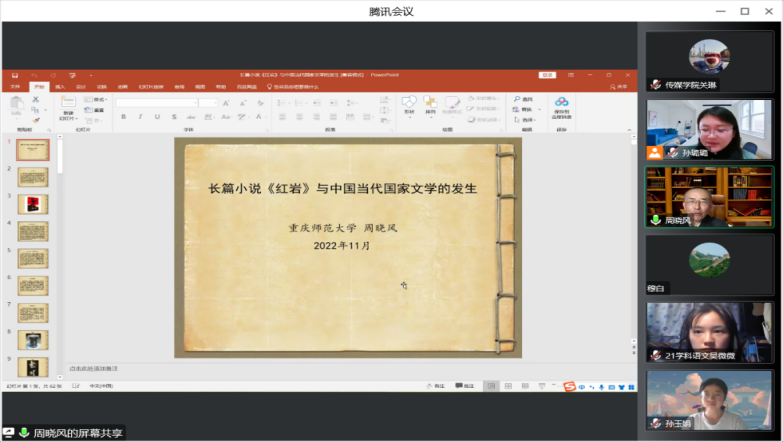Toggle Bold formatting
Image resolution: width=783 pixels, height=442 pixels.
[x=124, y=117]
